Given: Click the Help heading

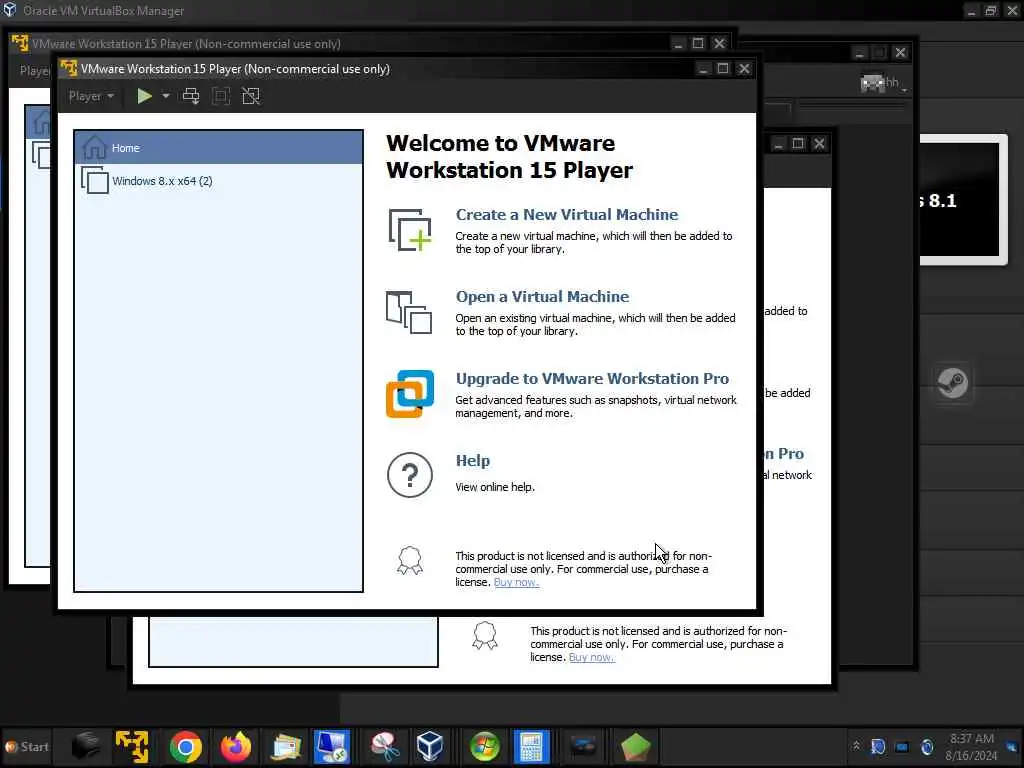Looking at the screenshot, I should coord(472,460).
